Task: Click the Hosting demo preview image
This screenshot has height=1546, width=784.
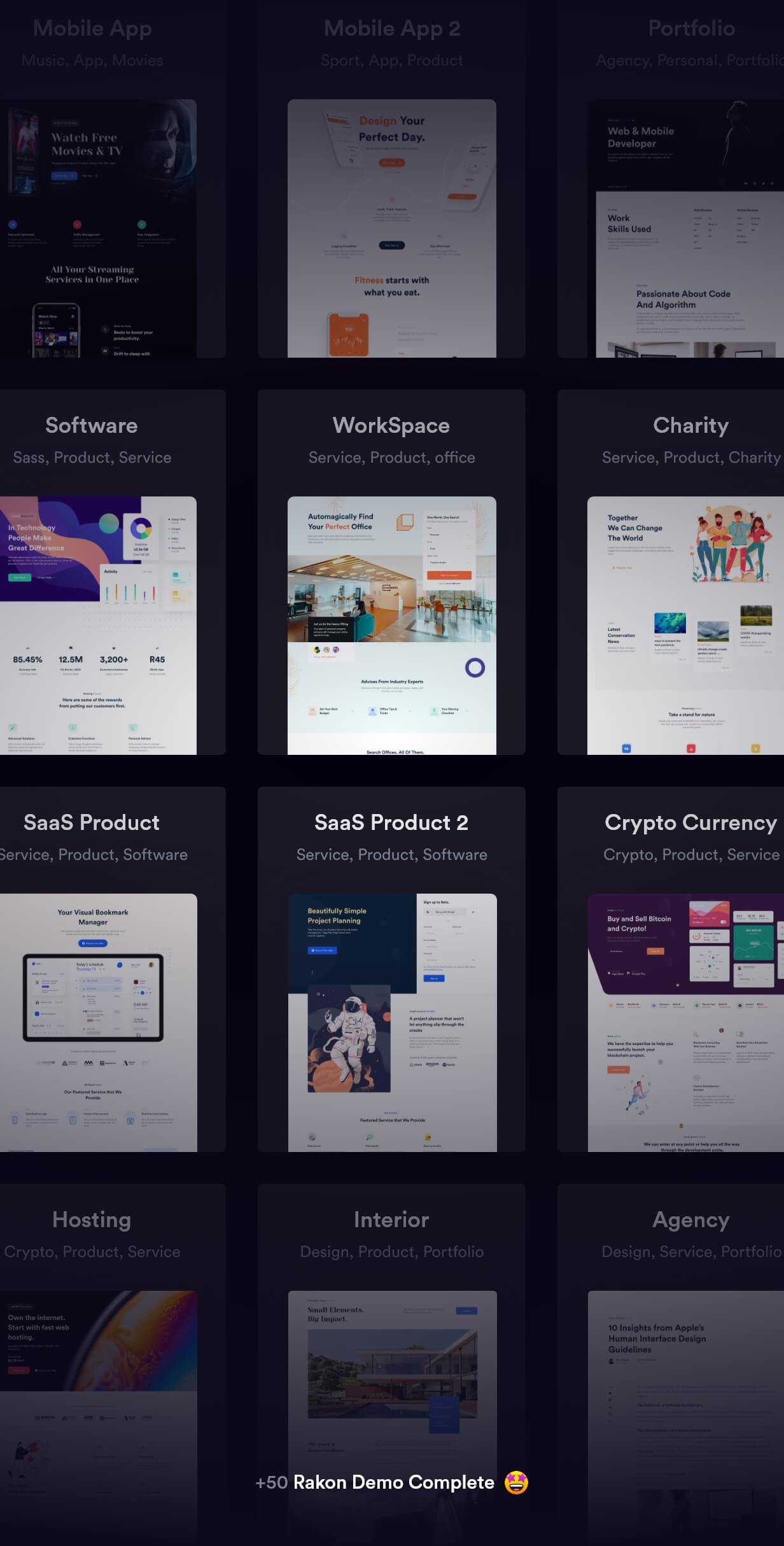Action: point(98,1418)
